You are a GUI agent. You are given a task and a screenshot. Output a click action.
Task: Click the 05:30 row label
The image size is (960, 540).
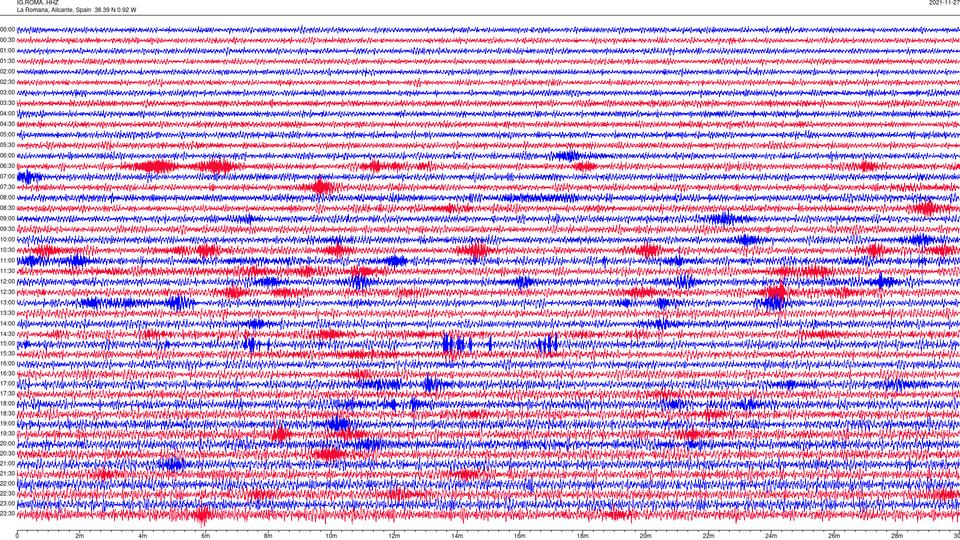tap(7, 145)
